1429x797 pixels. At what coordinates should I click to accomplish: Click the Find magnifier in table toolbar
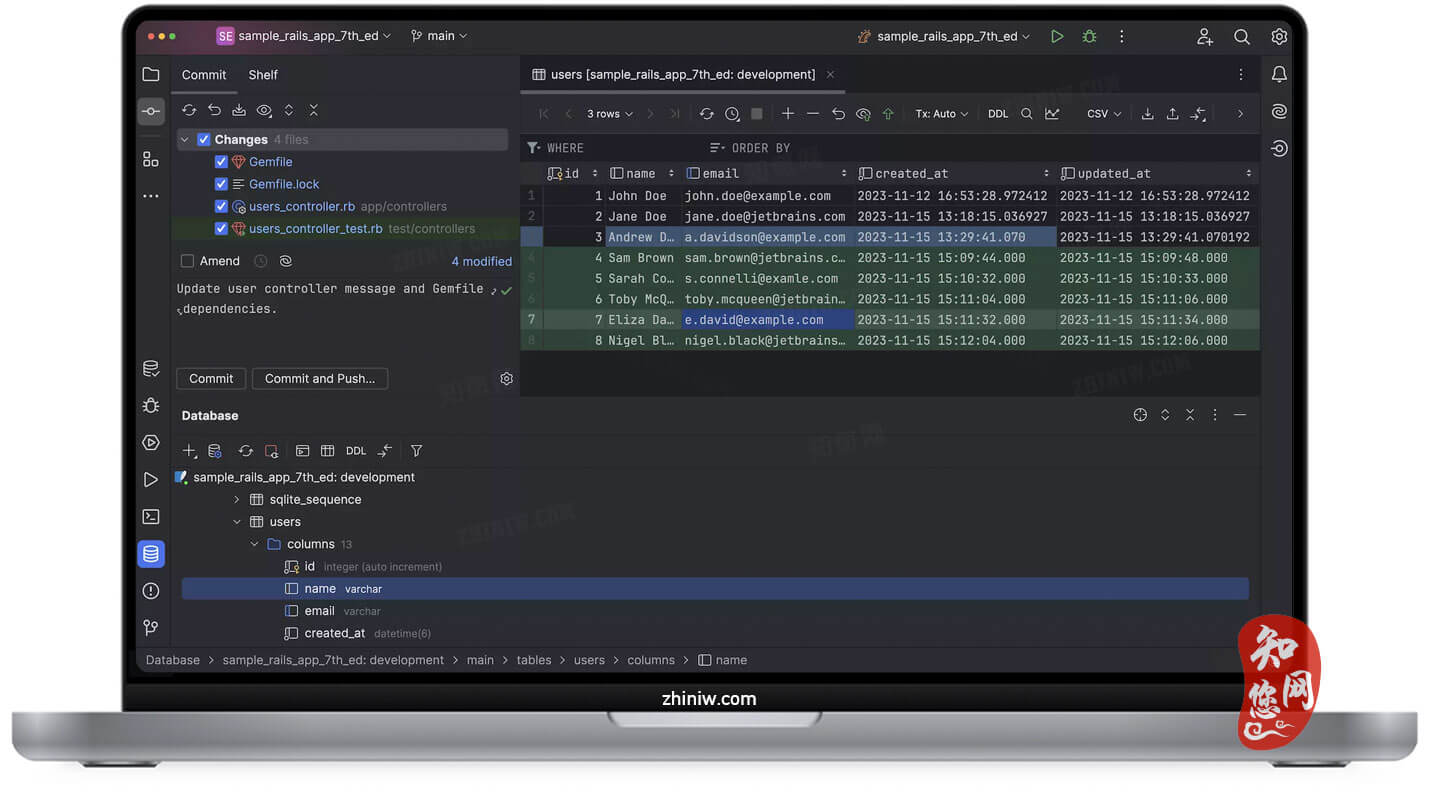[x=1027, y=114]
